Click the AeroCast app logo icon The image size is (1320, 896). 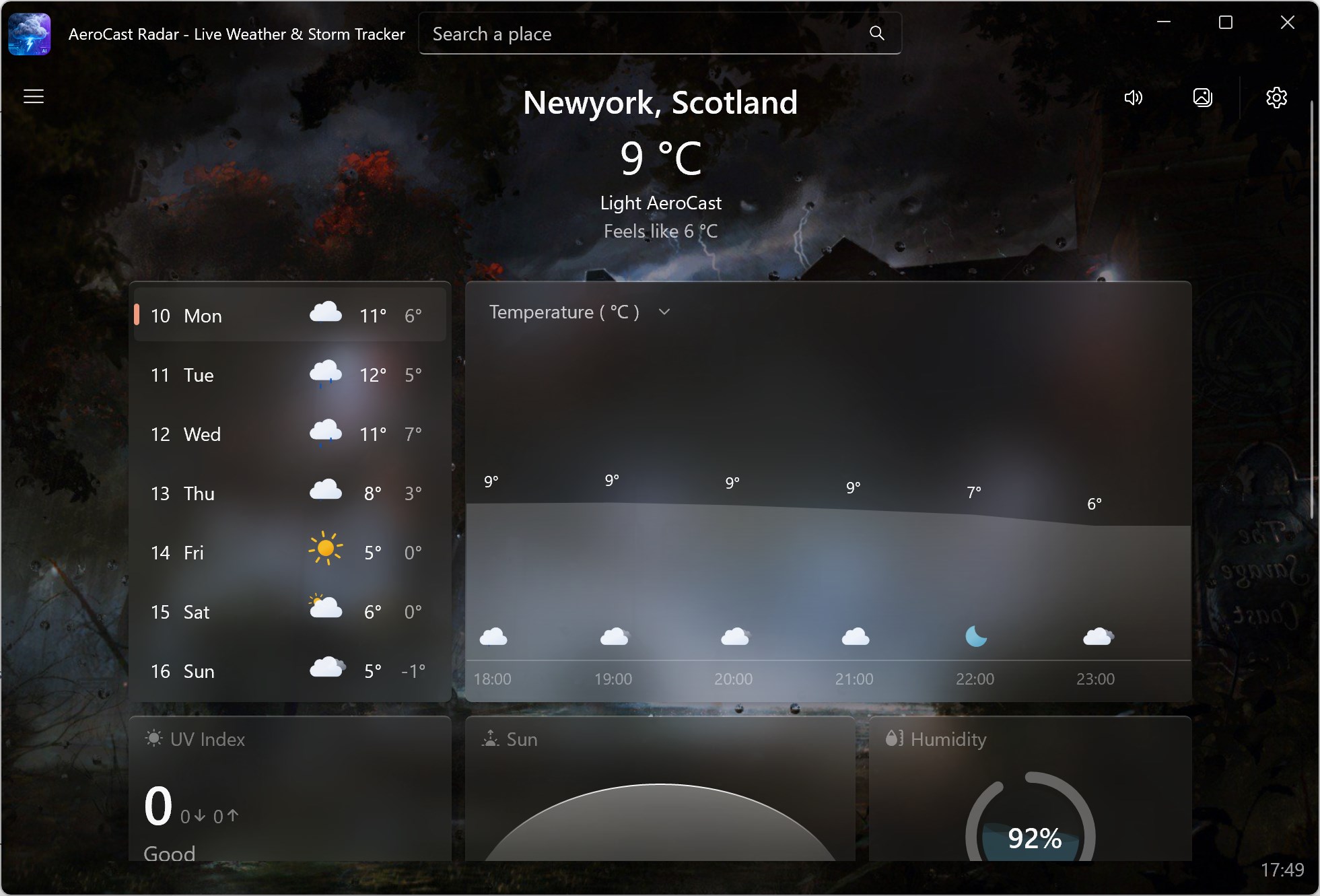30,33
